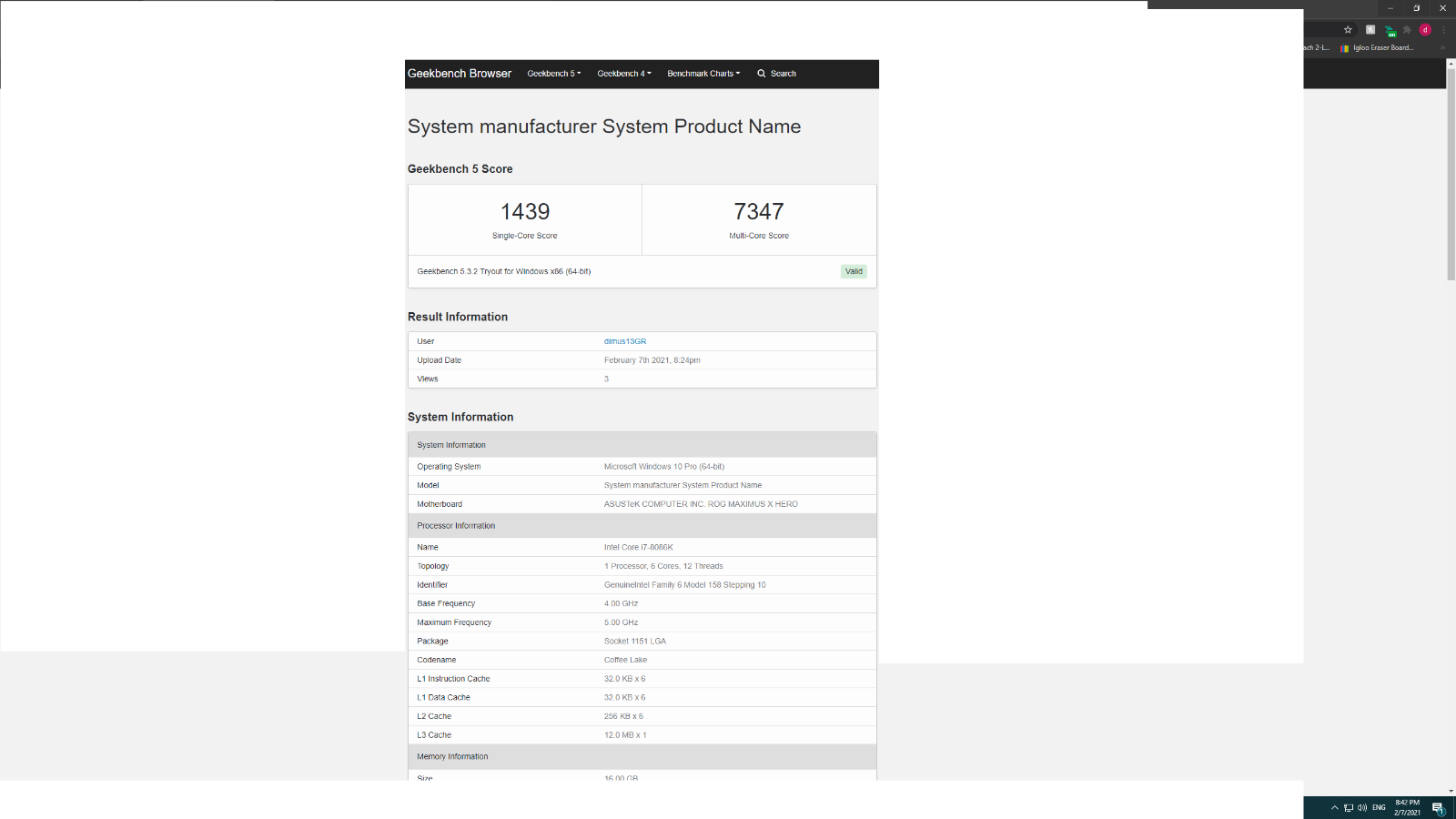The height and width of the screenshot is (819, 1456).
Task: Select the 'Processor Information' section header
Action: click(x=642, y=526)
